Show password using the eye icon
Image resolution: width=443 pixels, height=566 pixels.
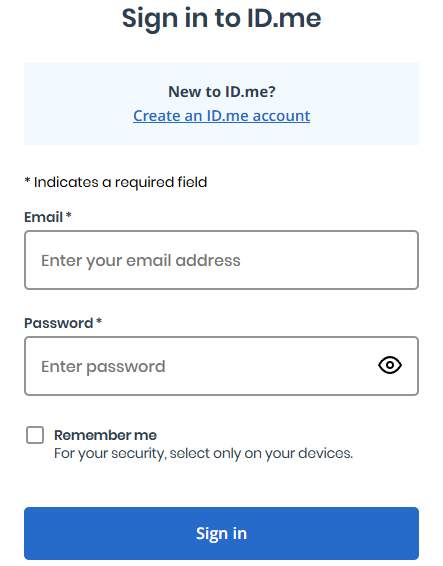tap(390, 365)
